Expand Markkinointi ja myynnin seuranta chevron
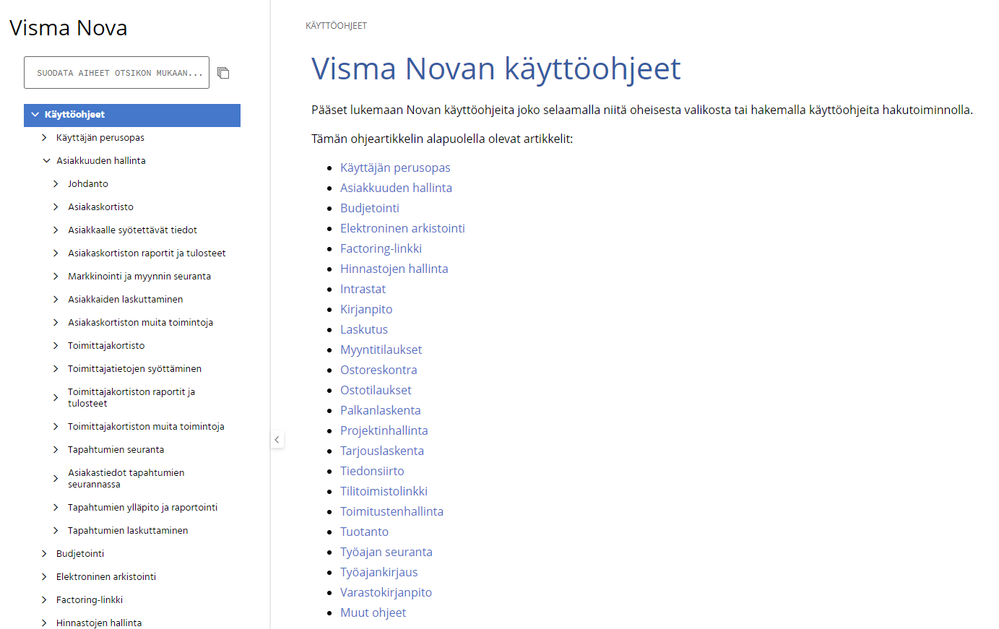This screenshot has width=999, height=629. [x=55, y=276]
